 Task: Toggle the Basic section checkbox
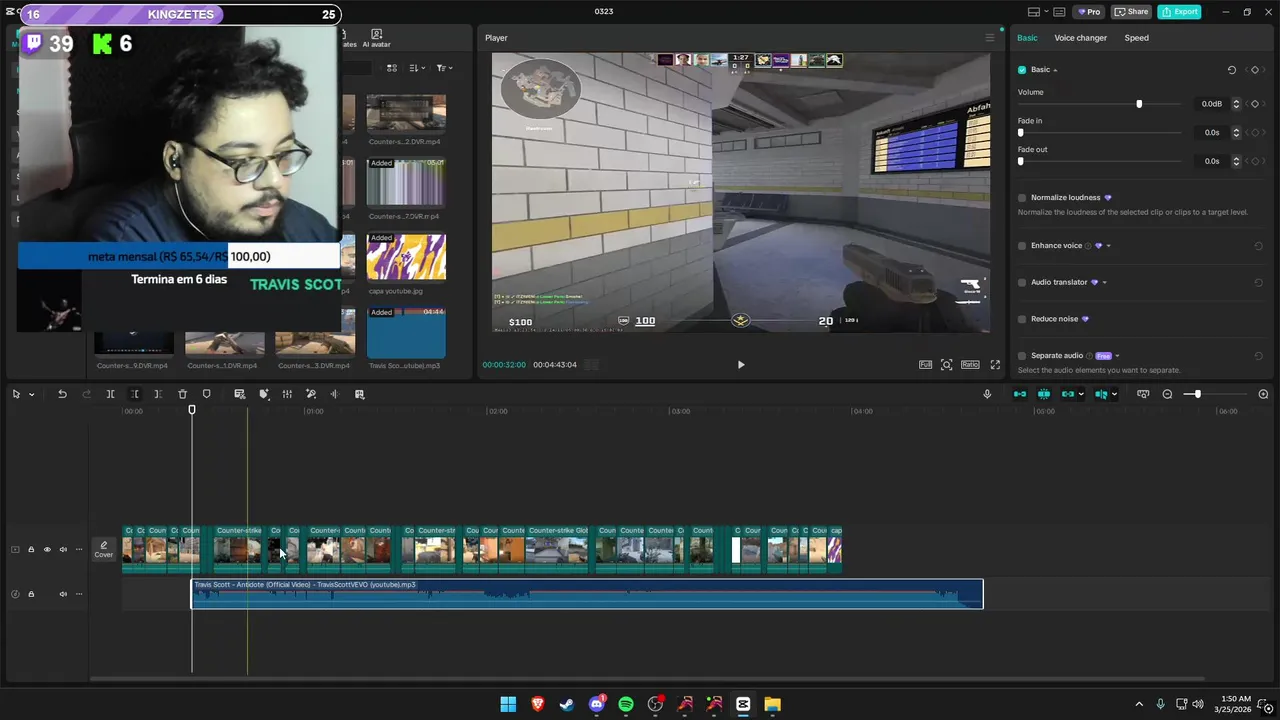(x=1022, y=70)
